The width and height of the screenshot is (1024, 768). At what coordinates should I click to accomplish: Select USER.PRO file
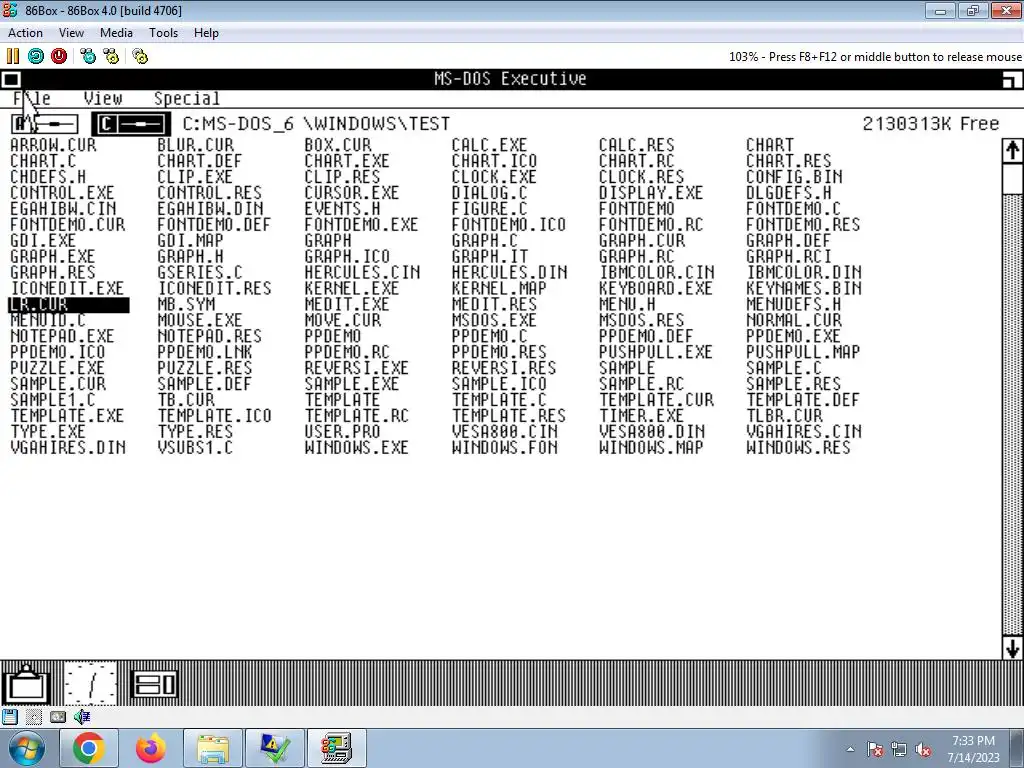click(x=342, y=432)
